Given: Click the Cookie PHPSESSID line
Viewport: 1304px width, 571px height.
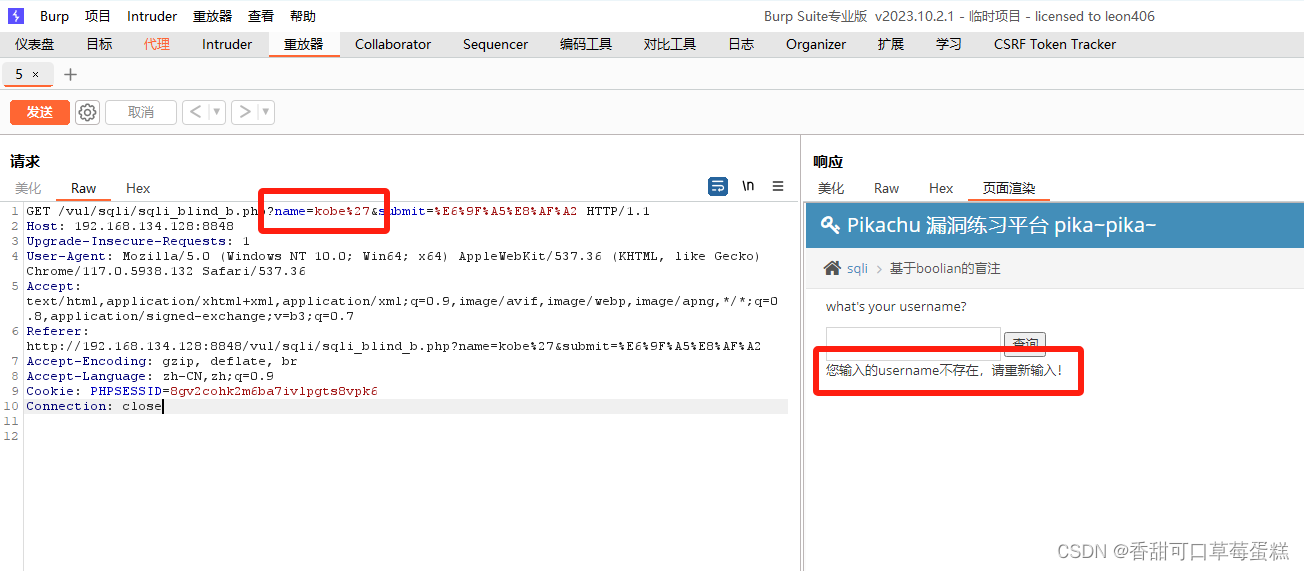Looking at the screenshot, I should coord(202,391).
